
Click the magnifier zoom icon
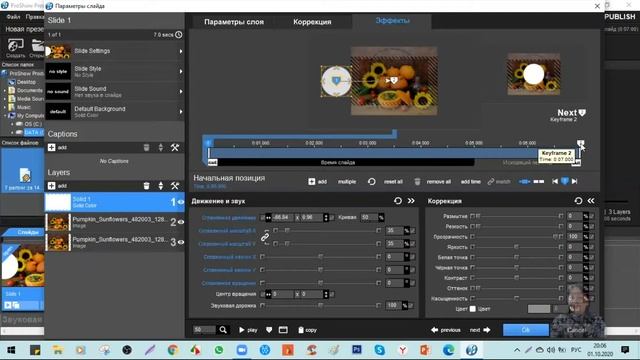click(223, 330)
